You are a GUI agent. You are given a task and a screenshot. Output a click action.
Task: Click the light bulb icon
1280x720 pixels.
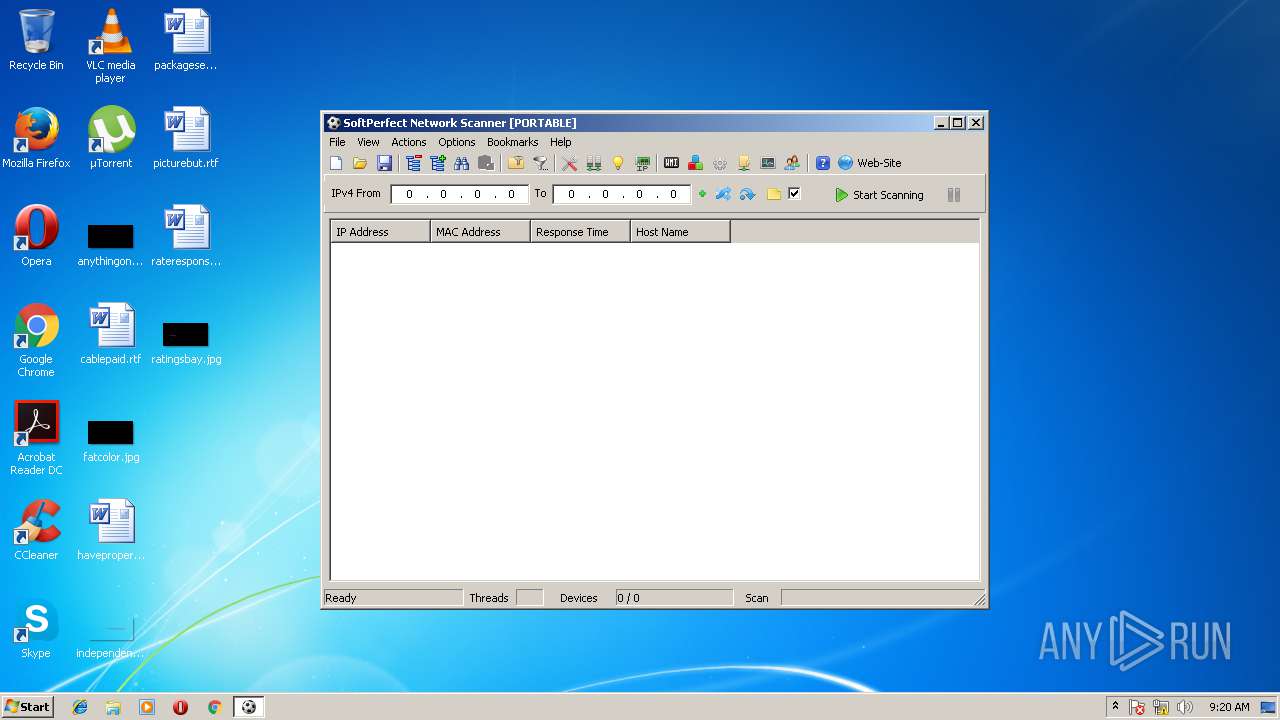click(618, 163)
